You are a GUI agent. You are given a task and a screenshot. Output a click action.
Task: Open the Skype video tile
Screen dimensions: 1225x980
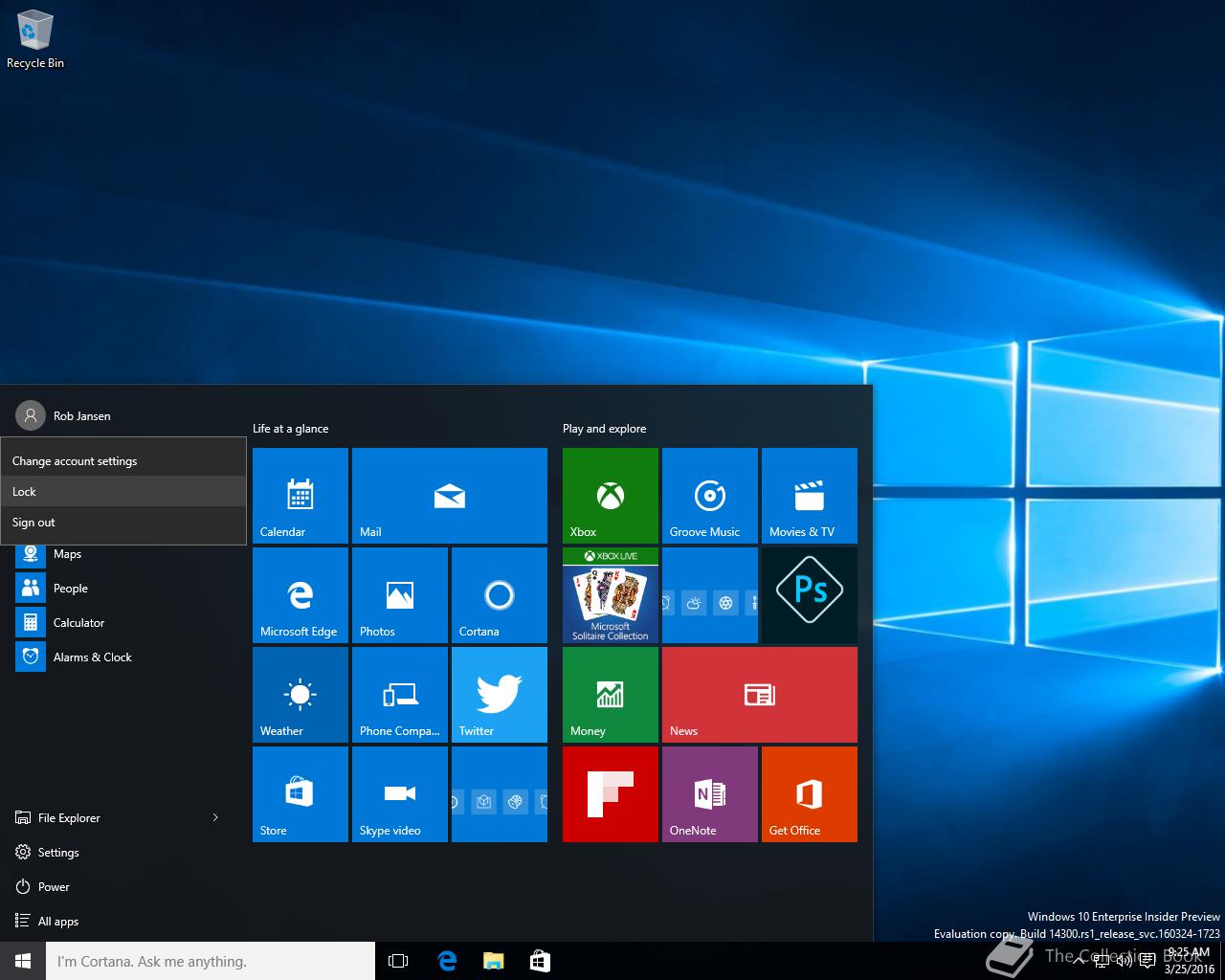click(400, 794)
